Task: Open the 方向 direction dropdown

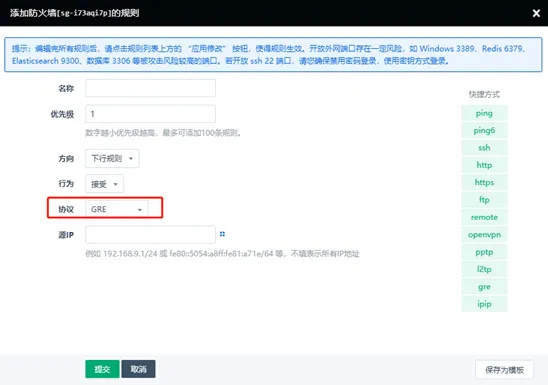Action: click(x=112, y=159)
